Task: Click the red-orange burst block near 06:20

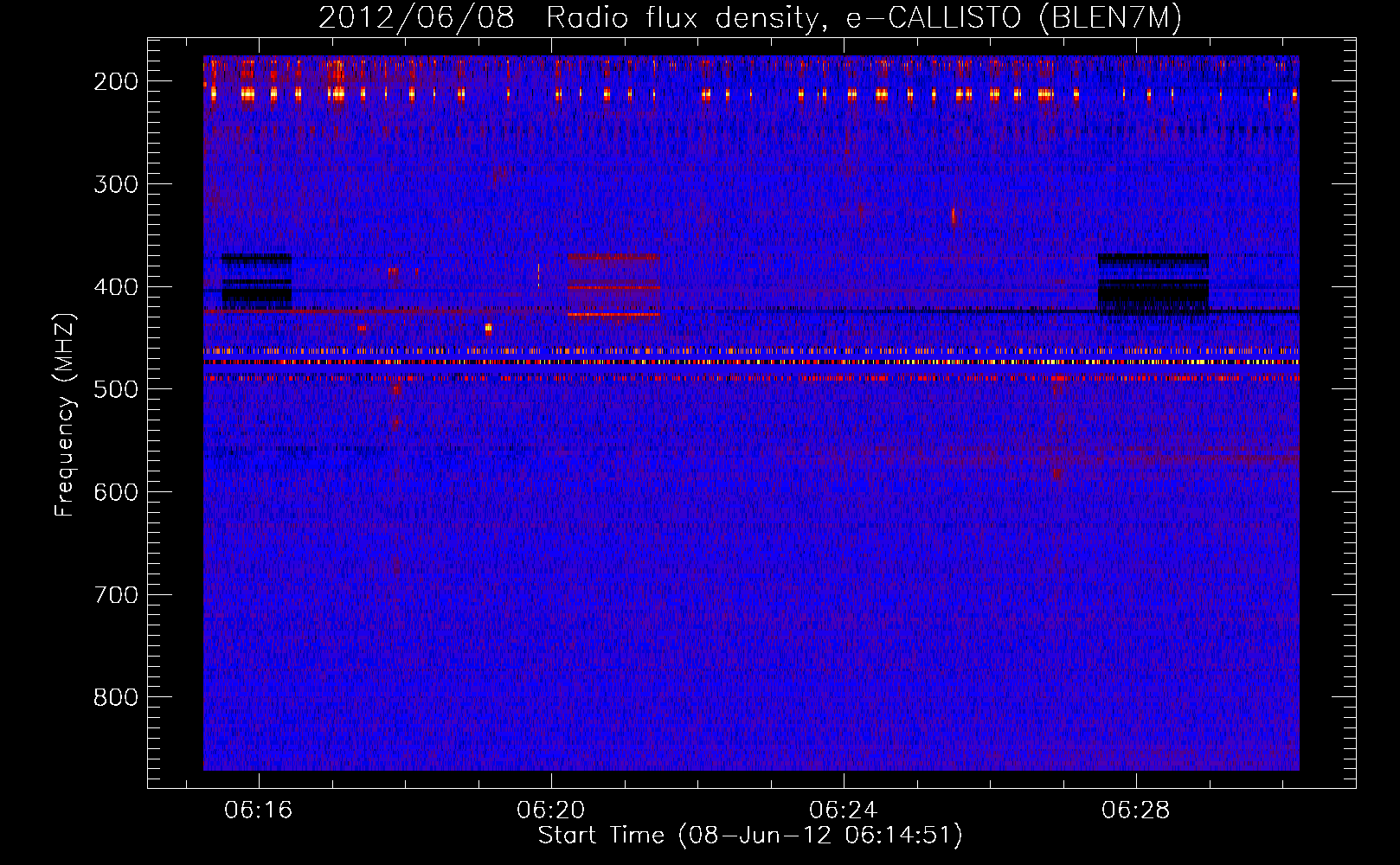Action: click(613, 286)
